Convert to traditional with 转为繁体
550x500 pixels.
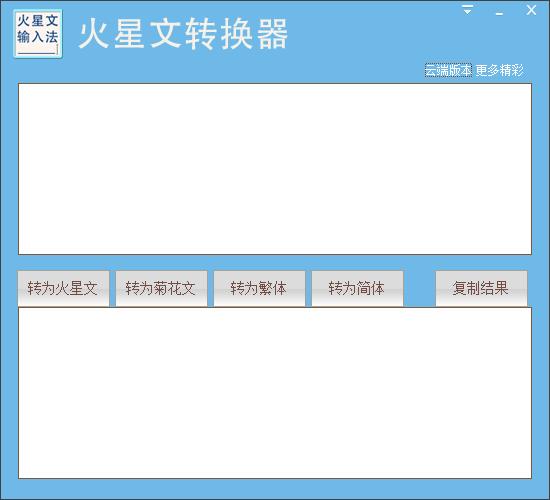click(x=259, y=288)
